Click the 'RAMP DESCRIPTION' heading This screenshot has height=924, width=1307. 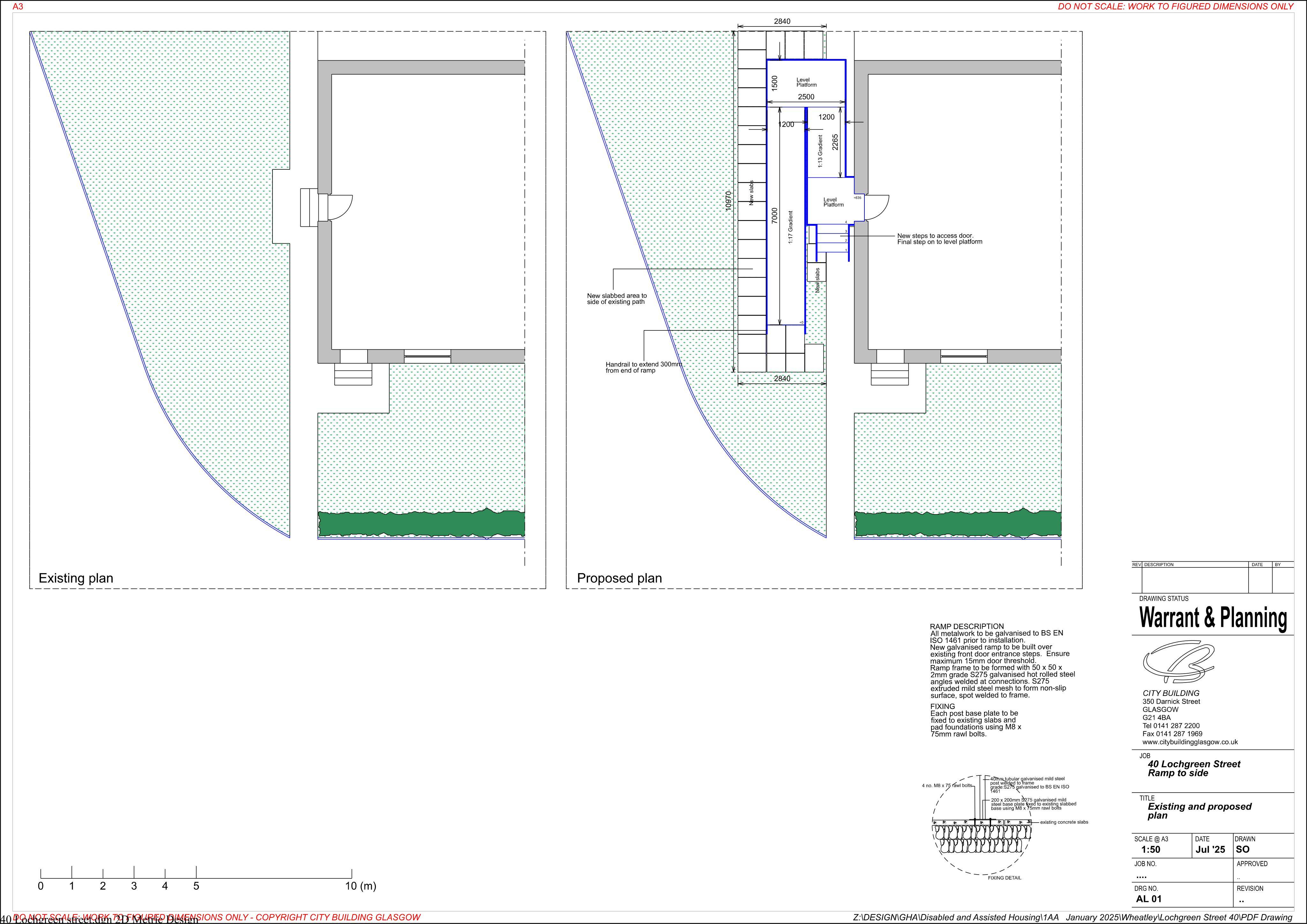click(x=967, y=626)
